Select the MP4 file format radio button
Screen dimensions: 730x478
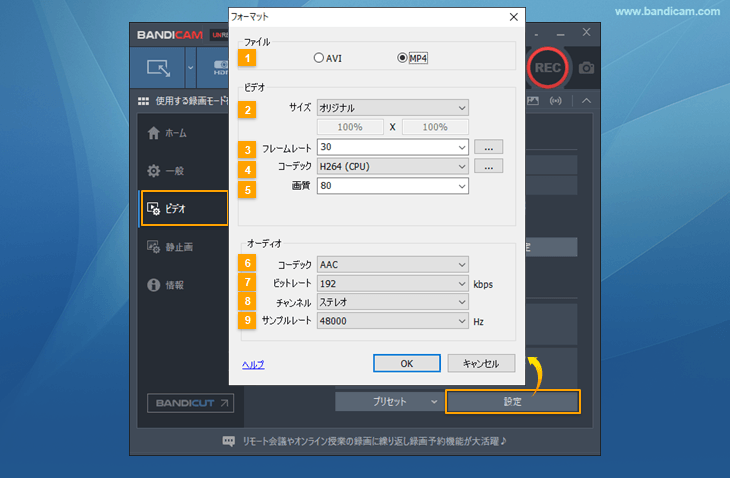click(402, 58)
